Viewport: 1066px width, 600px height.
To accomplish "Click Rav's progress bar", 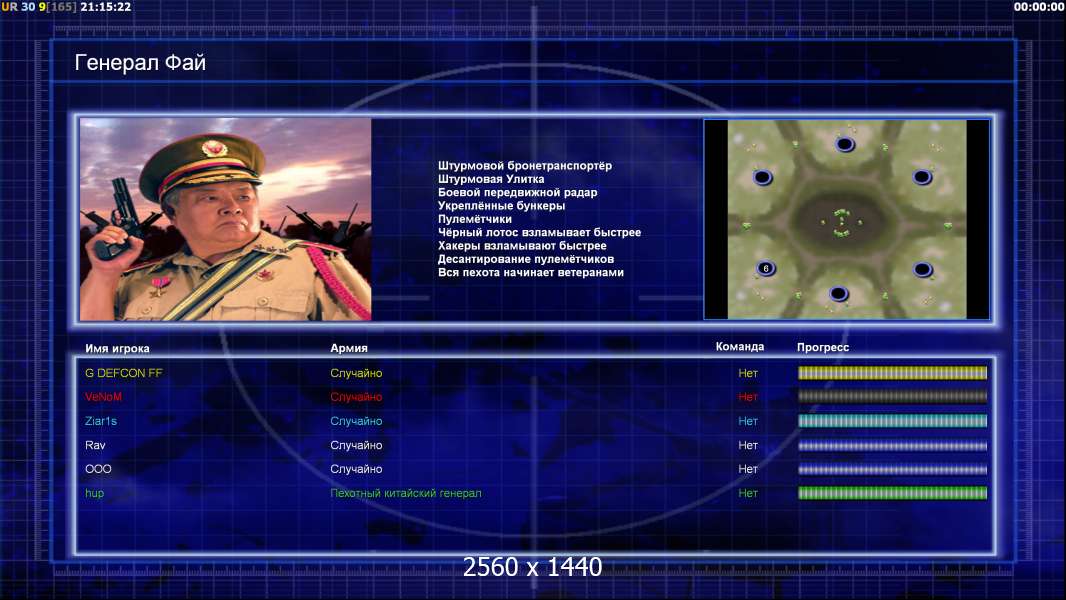I will point(892,446).
